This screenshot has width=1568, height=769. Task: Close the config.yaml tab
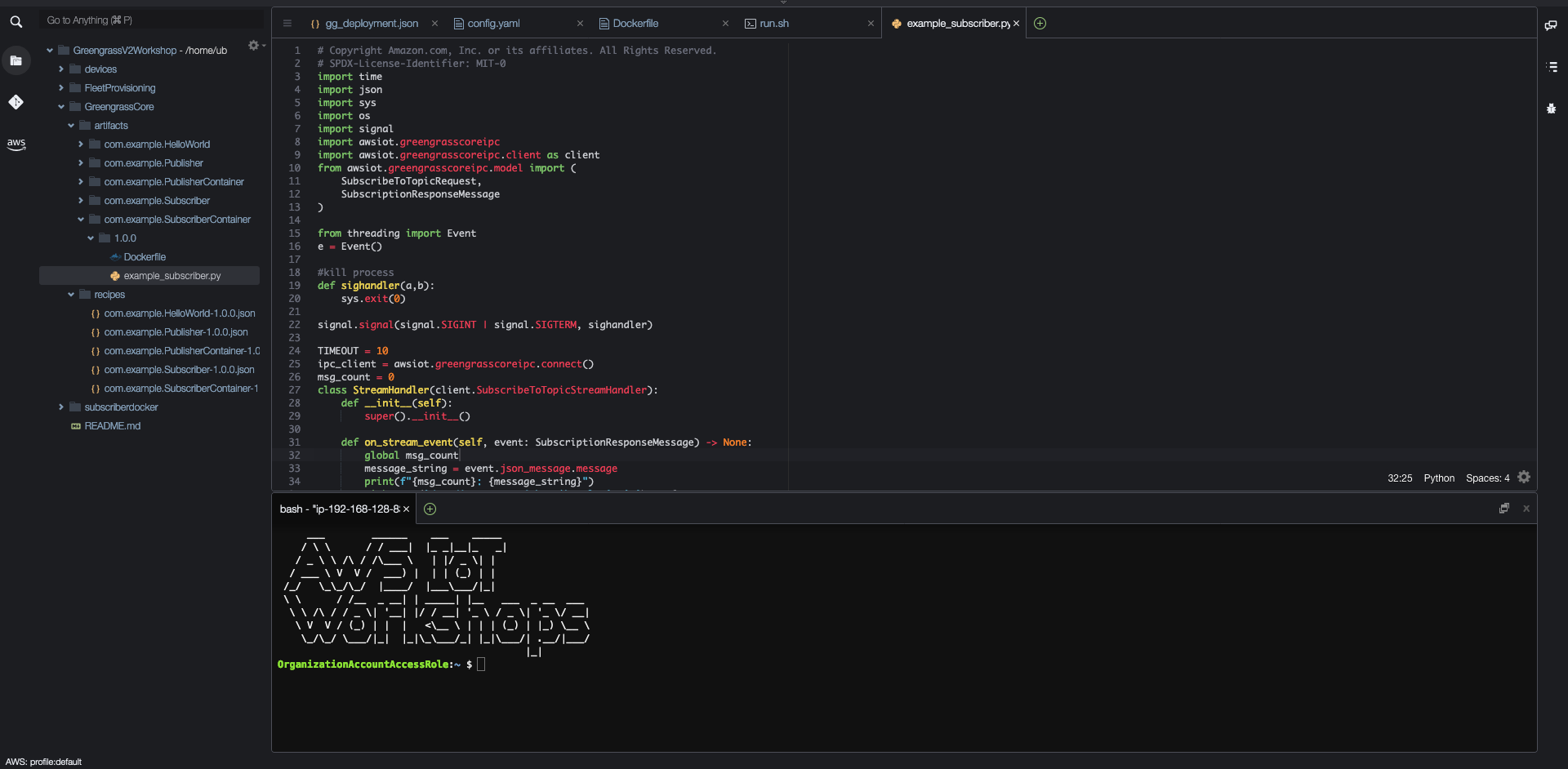pos(580,24)
